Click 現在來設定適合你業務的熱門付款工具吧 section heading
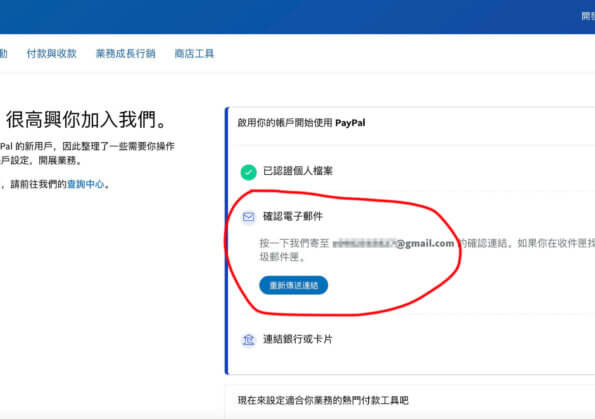Screen dimensions: 595x419 tap(323, 400)
